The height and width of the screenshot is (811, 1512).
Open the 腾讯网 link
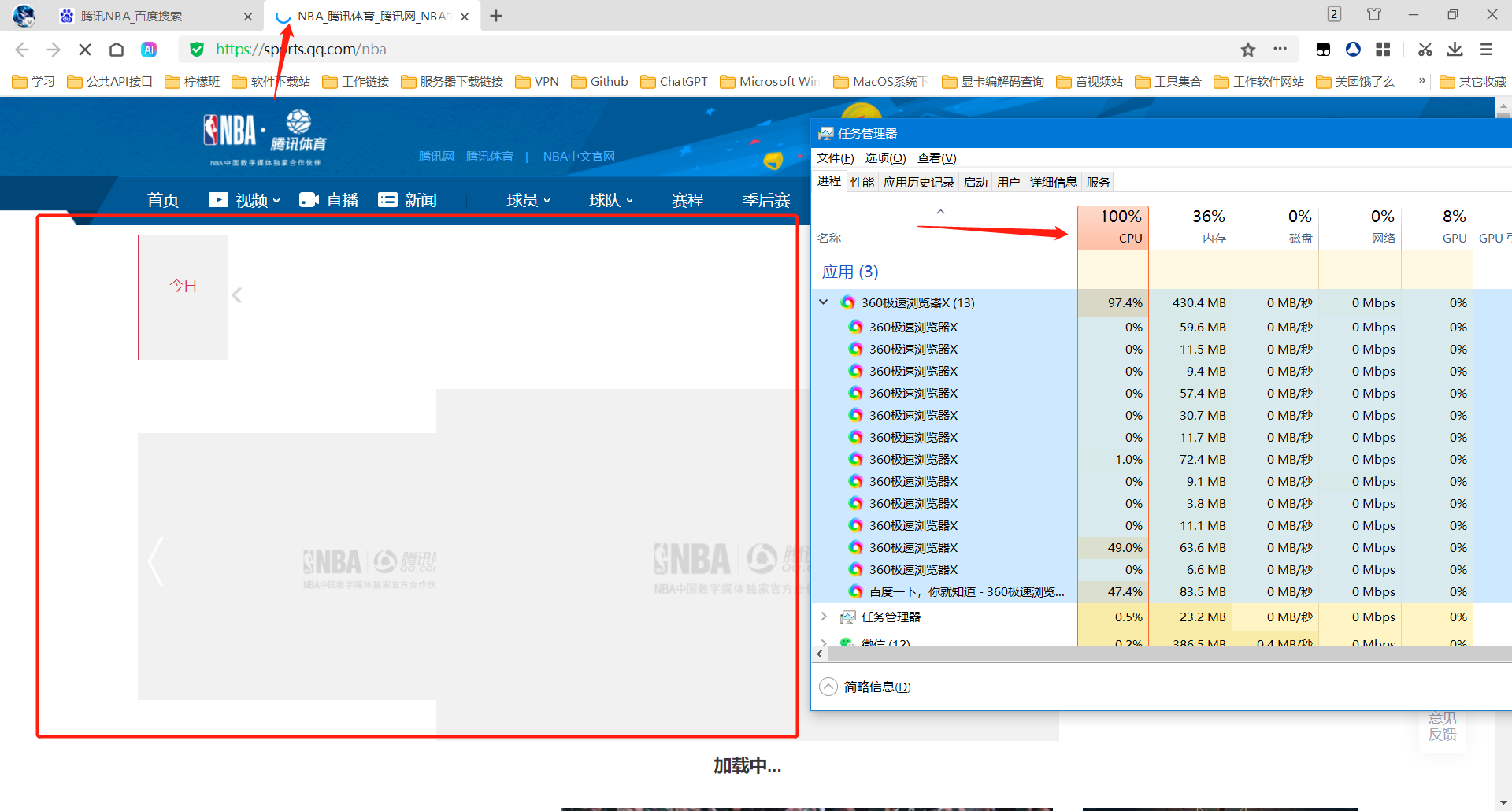436,157
